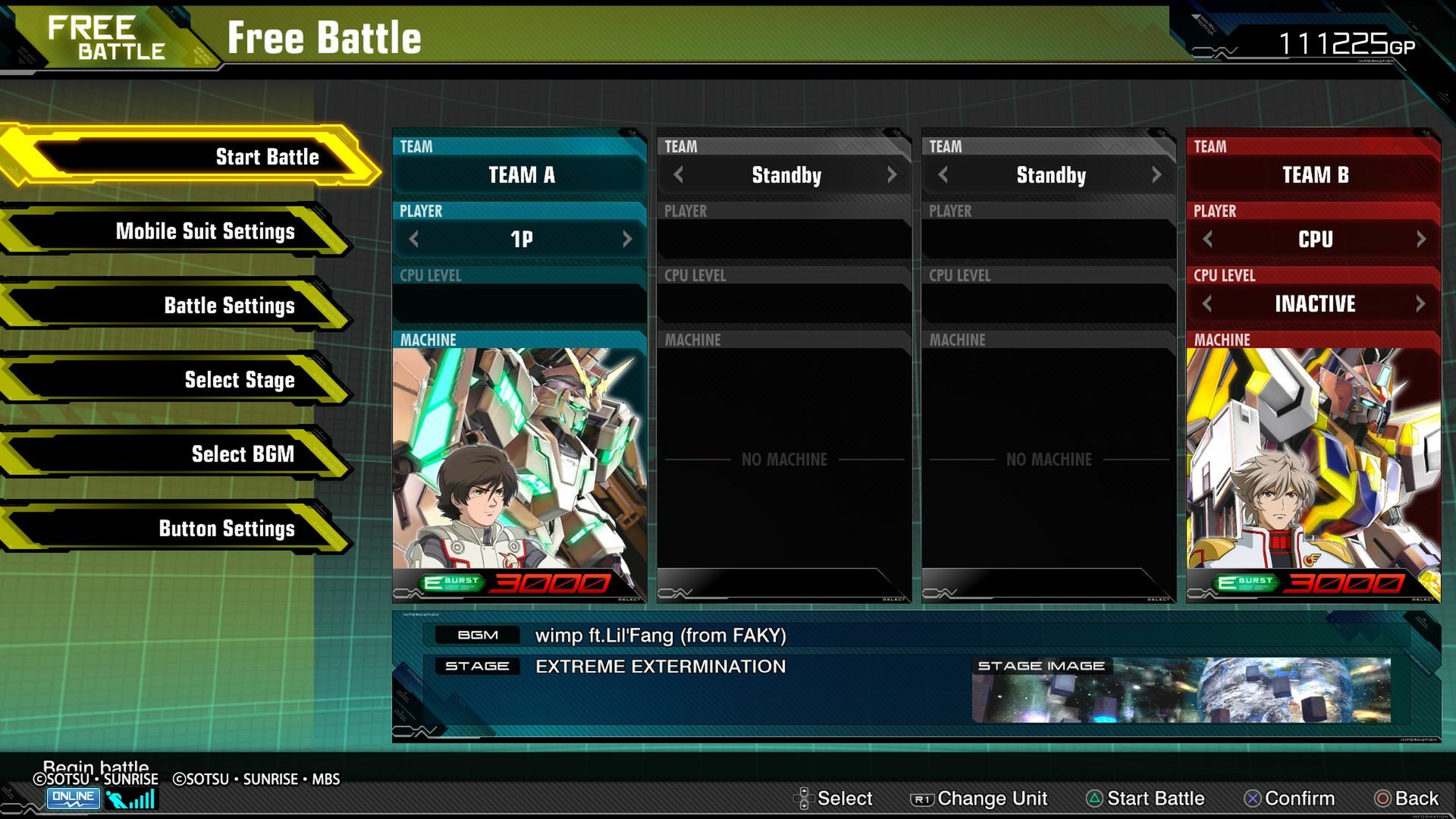Screen dimensions: 1456x819
Task: Click the circle Back button icon
Action: click(x=1382, y=799)
